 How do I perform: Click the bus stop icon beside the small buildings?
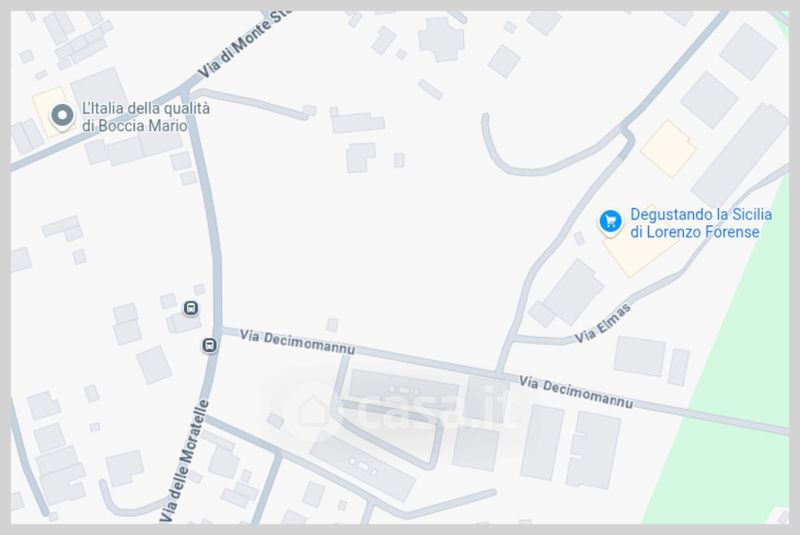point(191,308)
